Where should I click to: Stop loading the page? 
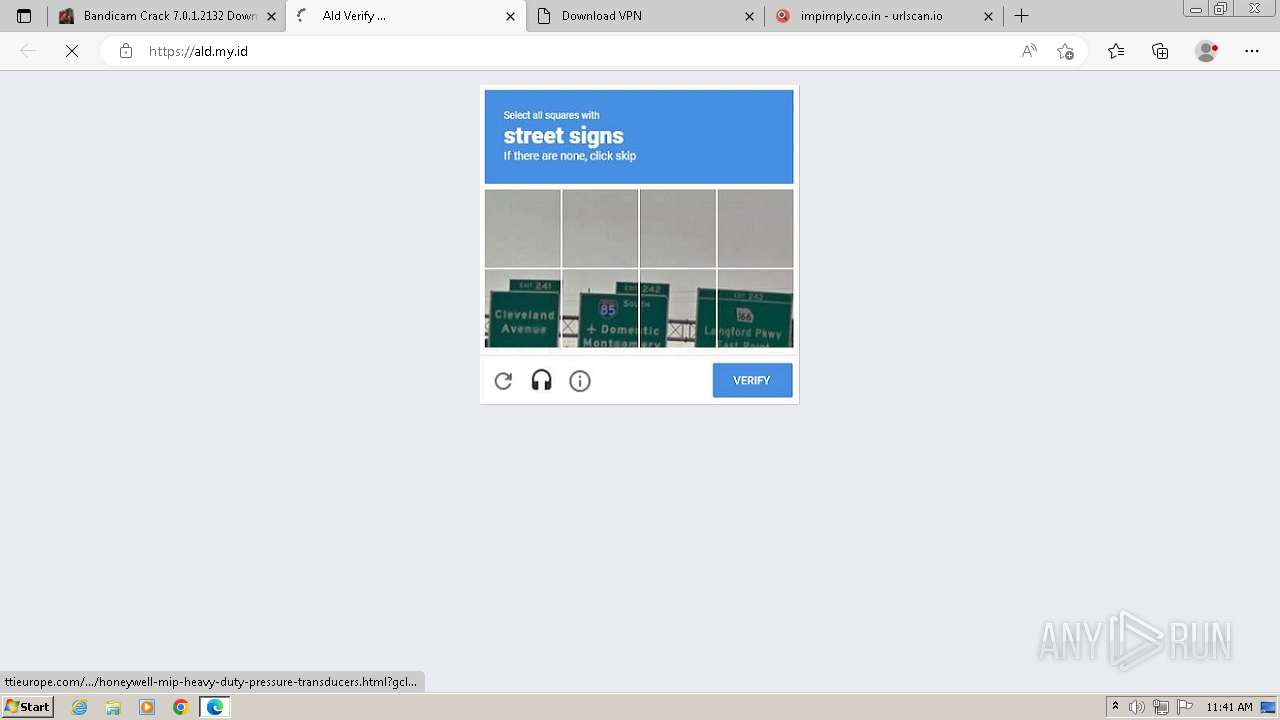[x=72, y=51]
